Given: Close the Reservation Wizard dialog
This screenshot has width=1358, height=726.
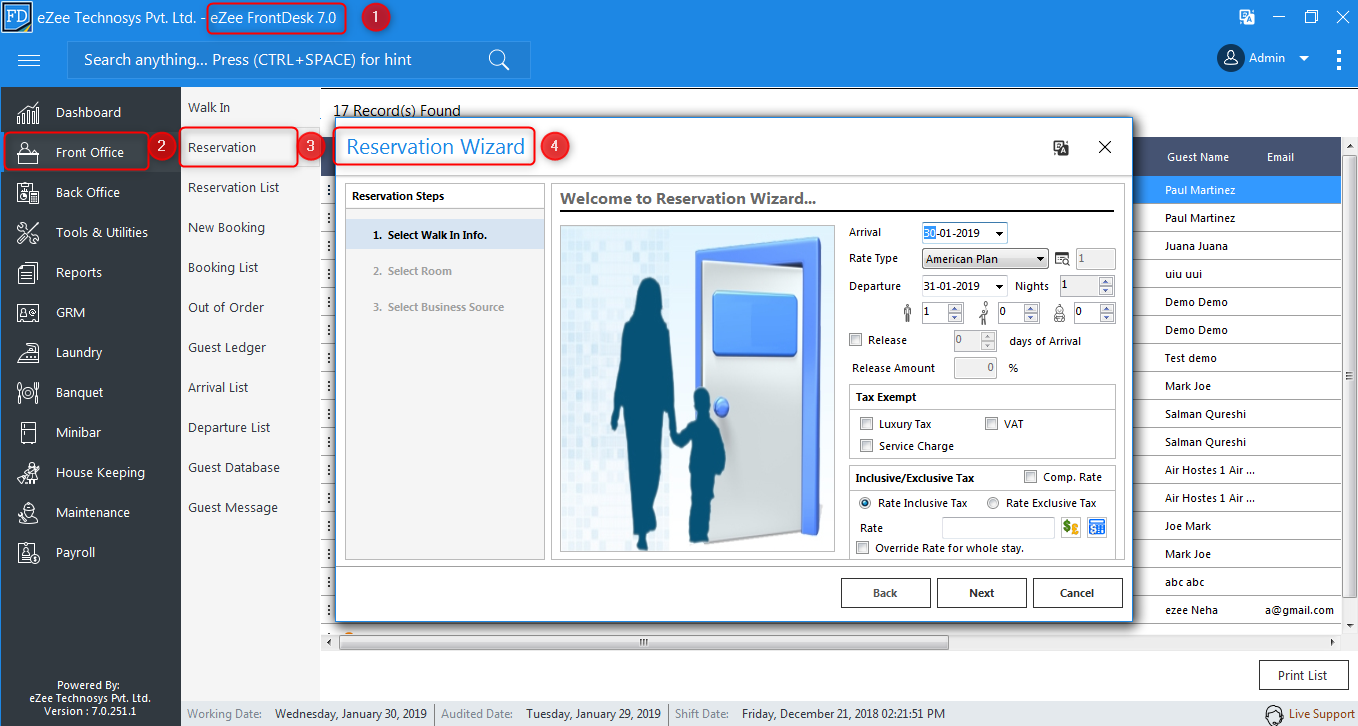Looking at the screenshot, I should click(1105, 148).
